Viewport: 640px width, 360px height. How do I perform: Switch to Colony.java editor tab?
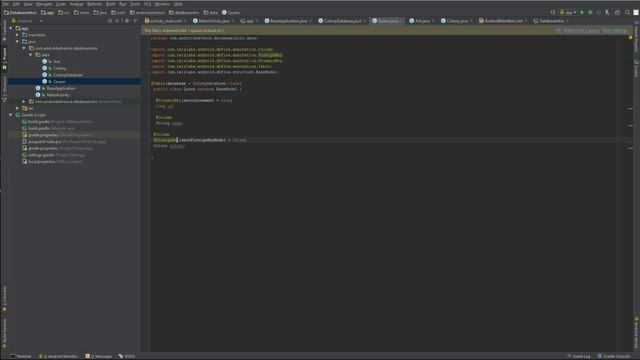point(457,21)
